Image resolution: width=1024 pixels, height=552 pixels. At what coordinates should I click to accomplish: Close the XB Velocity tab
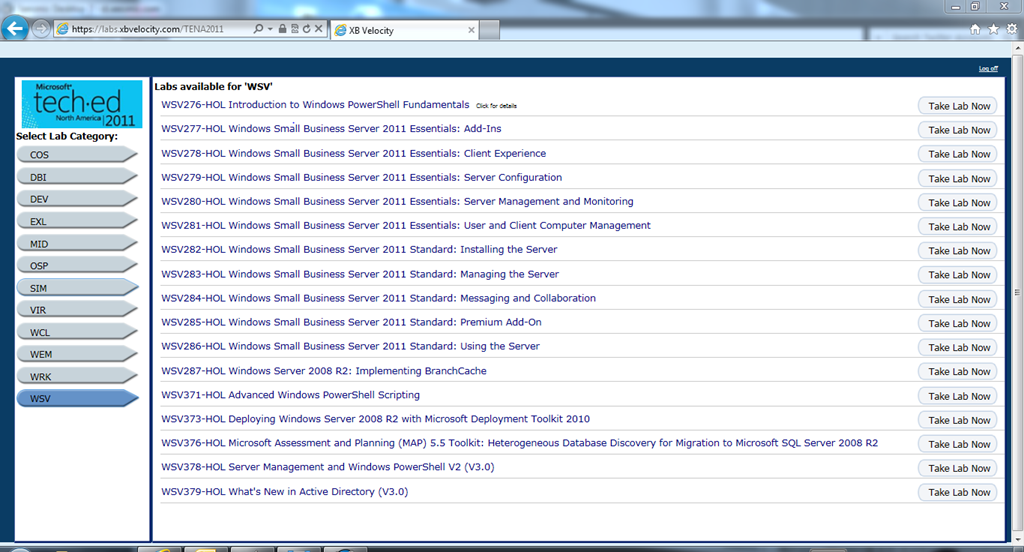coord(472,30)
